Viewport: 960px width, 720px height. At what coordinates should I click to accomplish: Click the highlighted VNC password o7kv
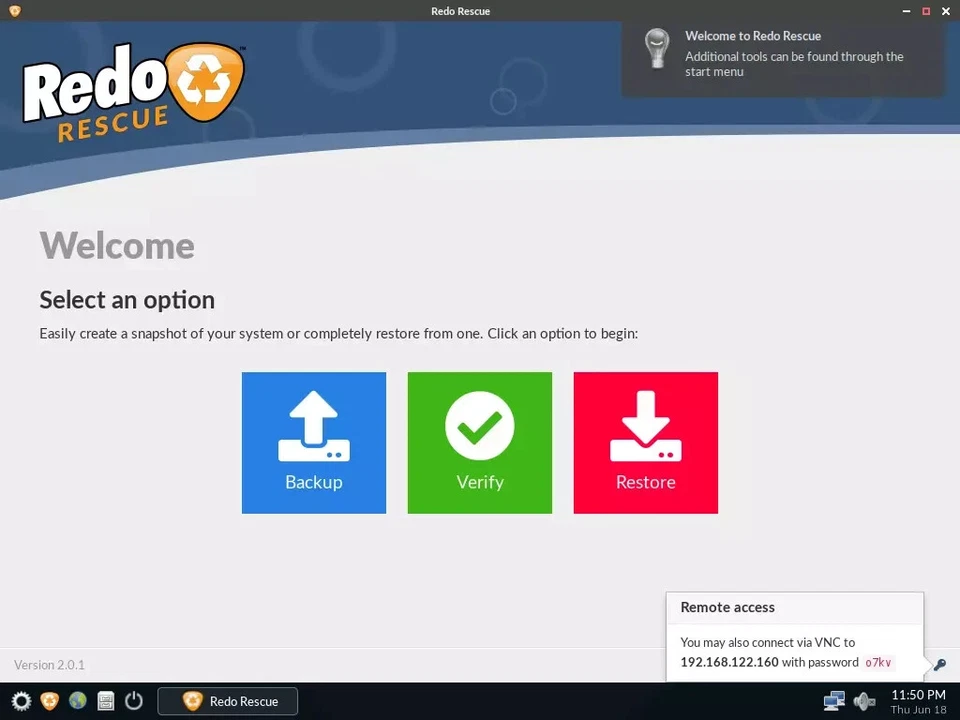(878, 662)
